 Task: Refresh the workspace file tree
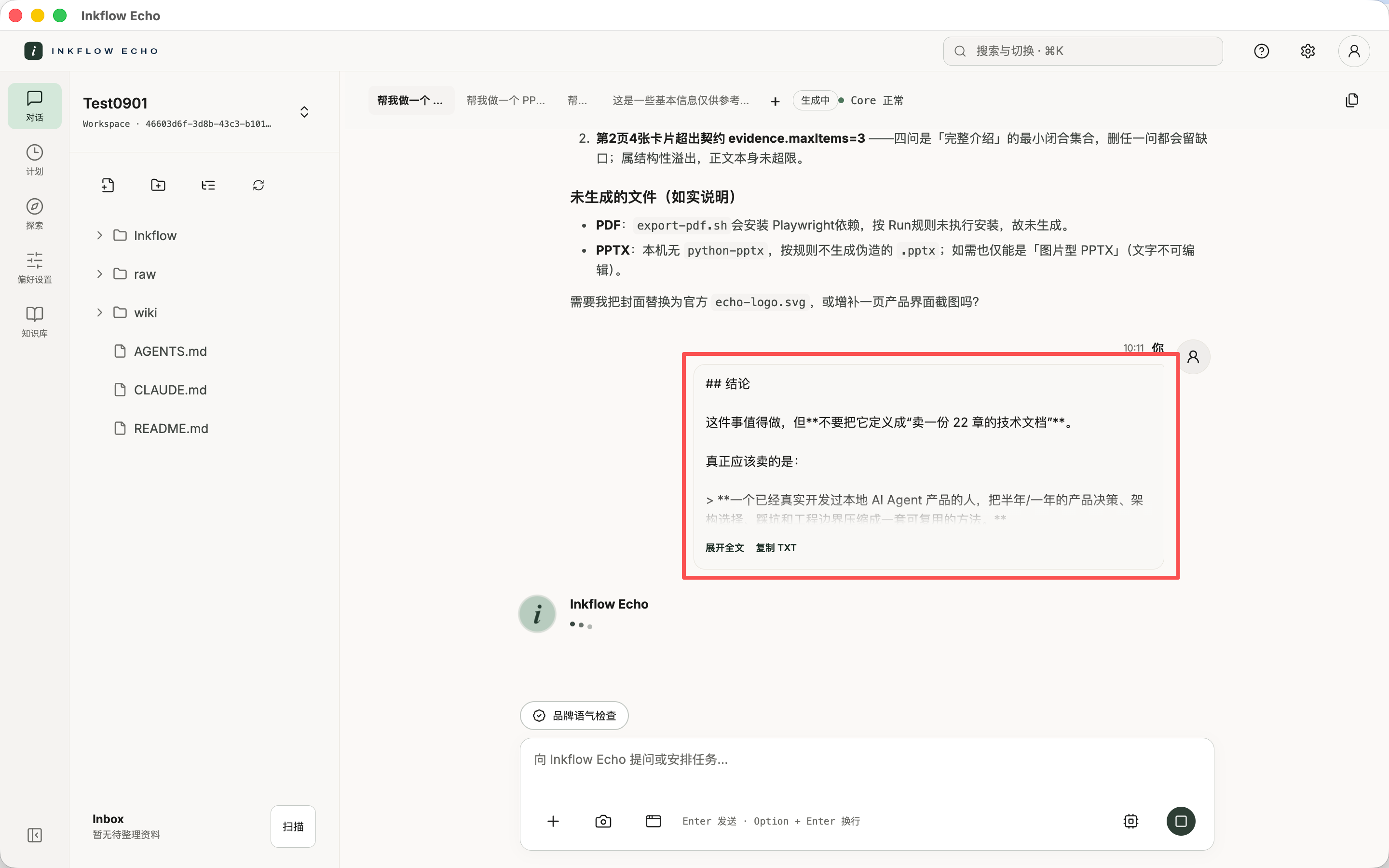(x=259, y=185)
